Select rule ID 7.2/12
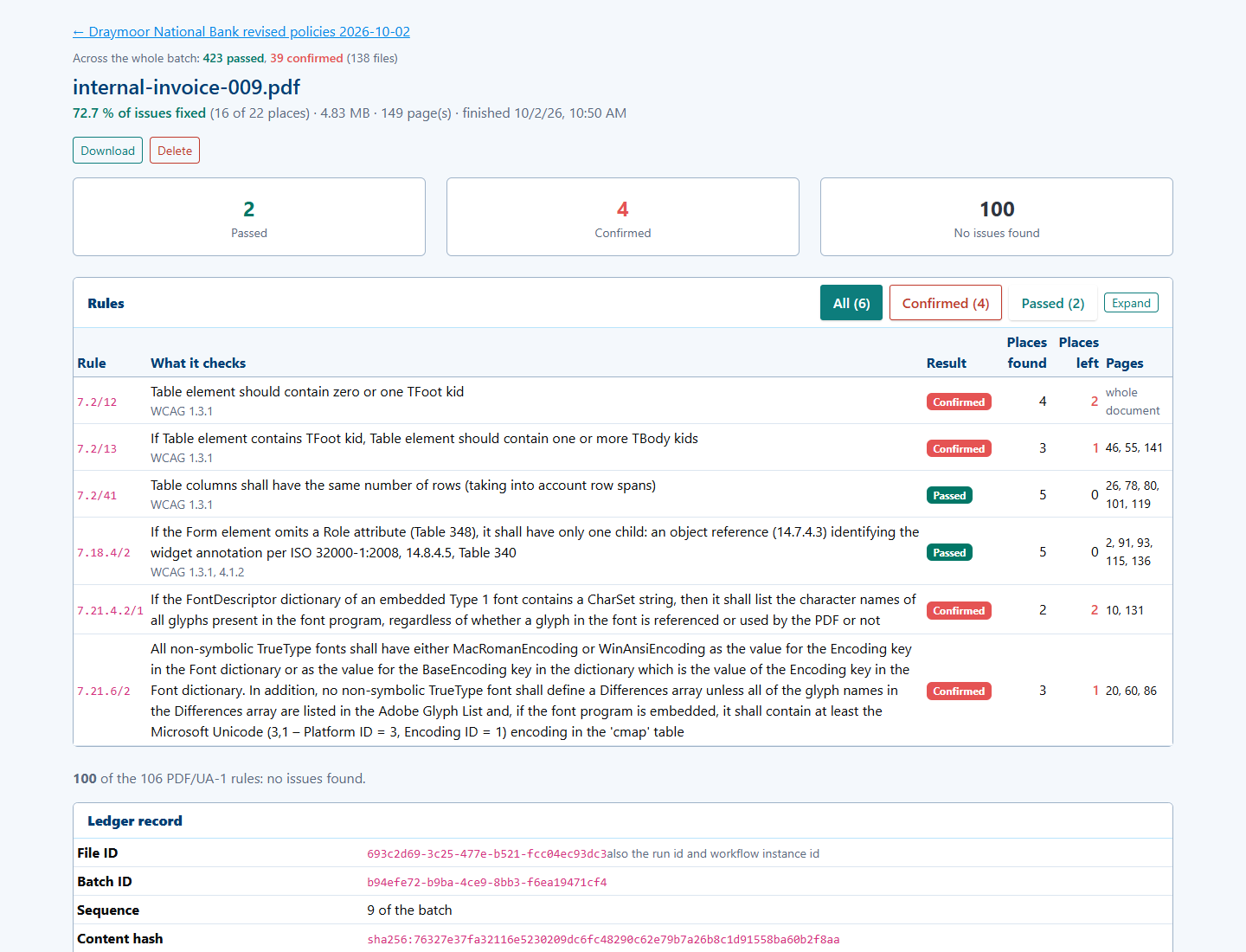 97,402
